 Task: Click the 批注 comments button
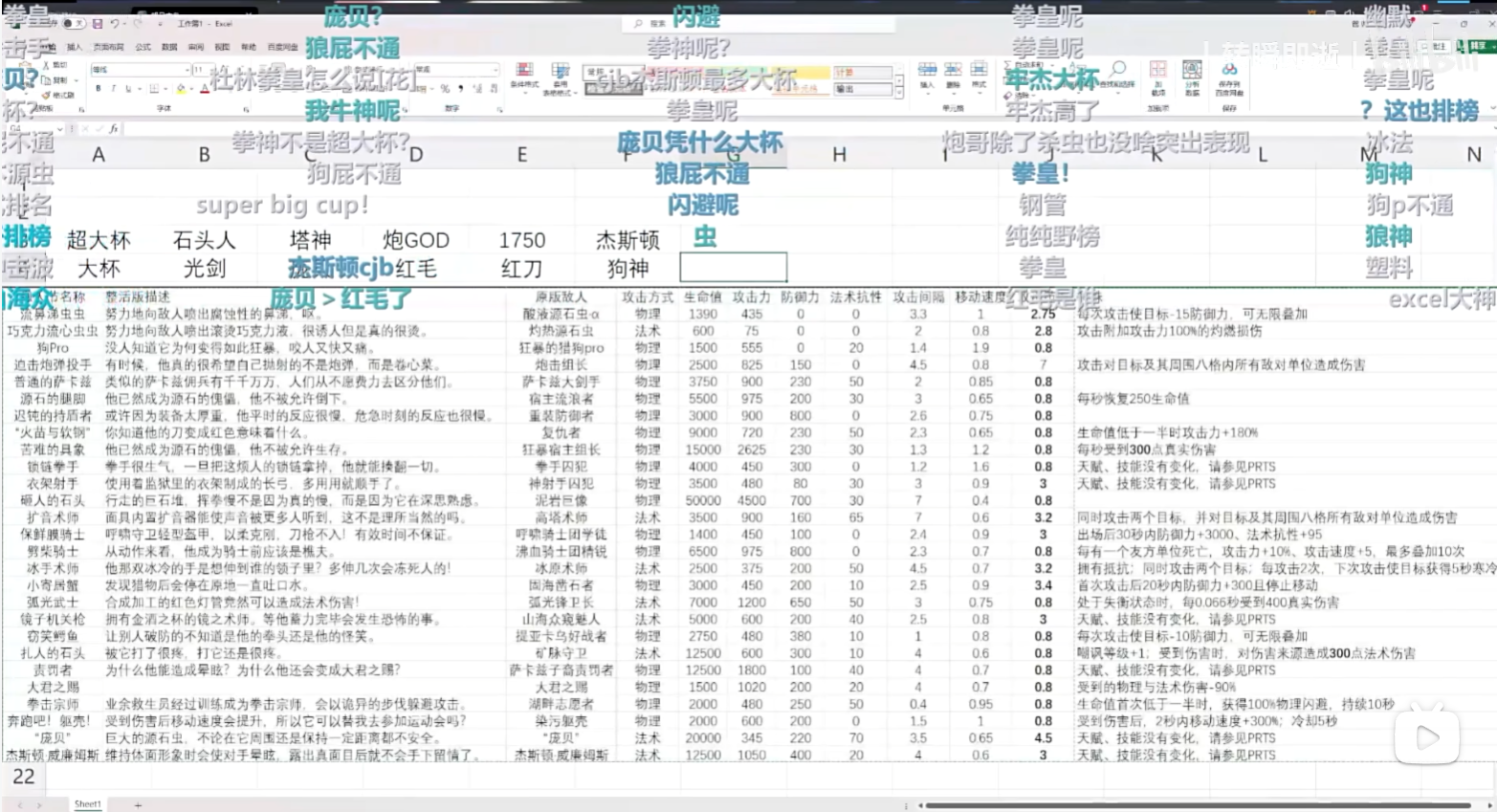(1435, 46)
